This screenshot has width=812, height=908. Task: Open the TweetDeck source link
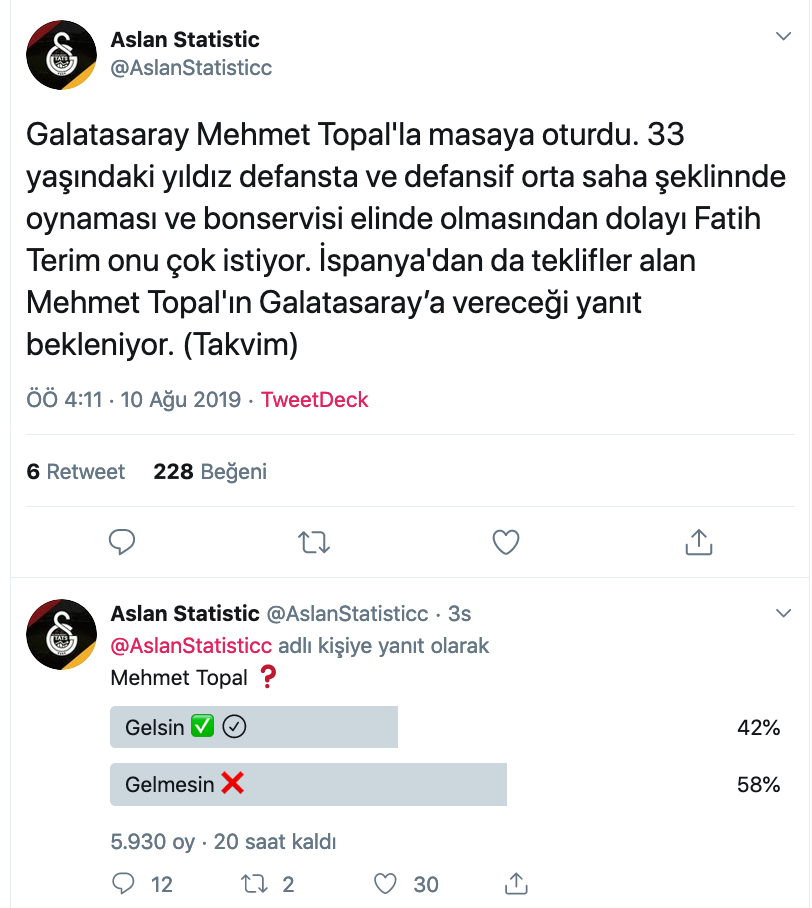[314, 400]
